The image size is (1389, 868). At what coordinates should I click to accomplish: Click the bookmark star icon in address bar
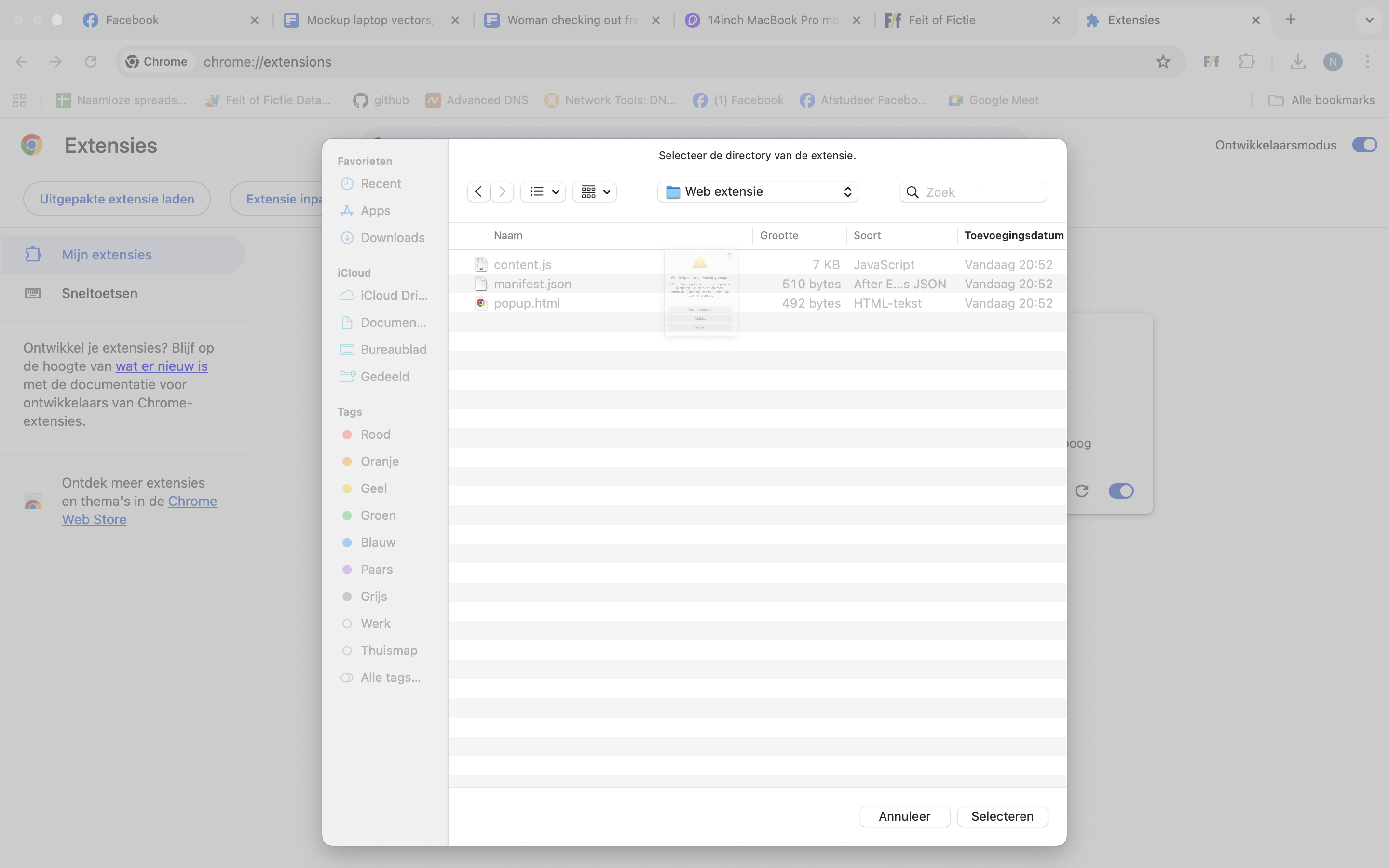pos(1163,61)
